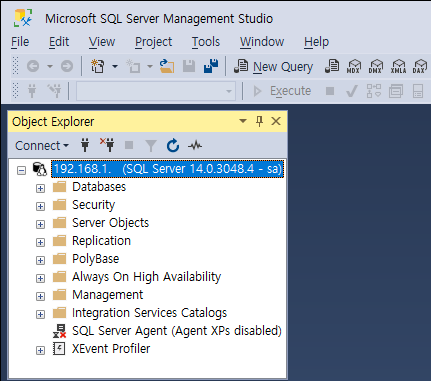This screenshot has height=381, width=431.
Task: Click the New Query button
Action: pos(273,66)
